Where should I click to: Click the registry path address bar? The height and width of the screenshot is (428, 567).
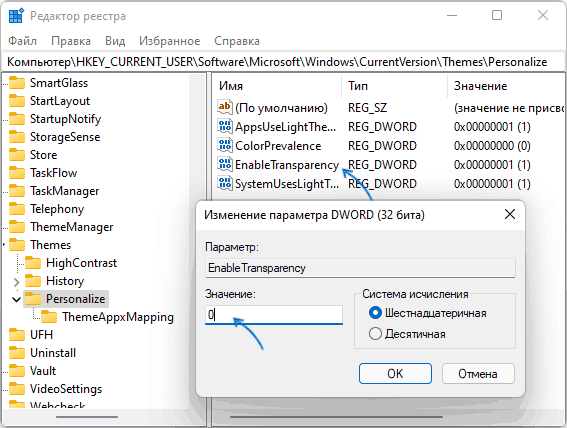284,62
